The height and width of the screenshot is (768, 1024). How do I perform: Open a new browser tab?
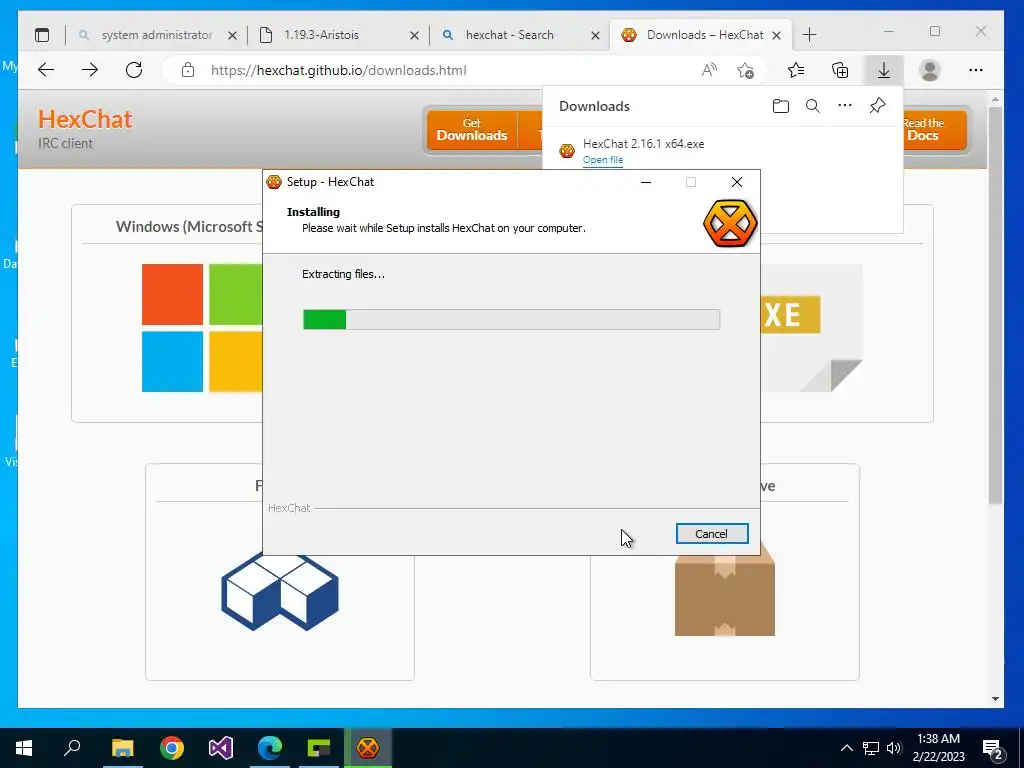point(809,35)
